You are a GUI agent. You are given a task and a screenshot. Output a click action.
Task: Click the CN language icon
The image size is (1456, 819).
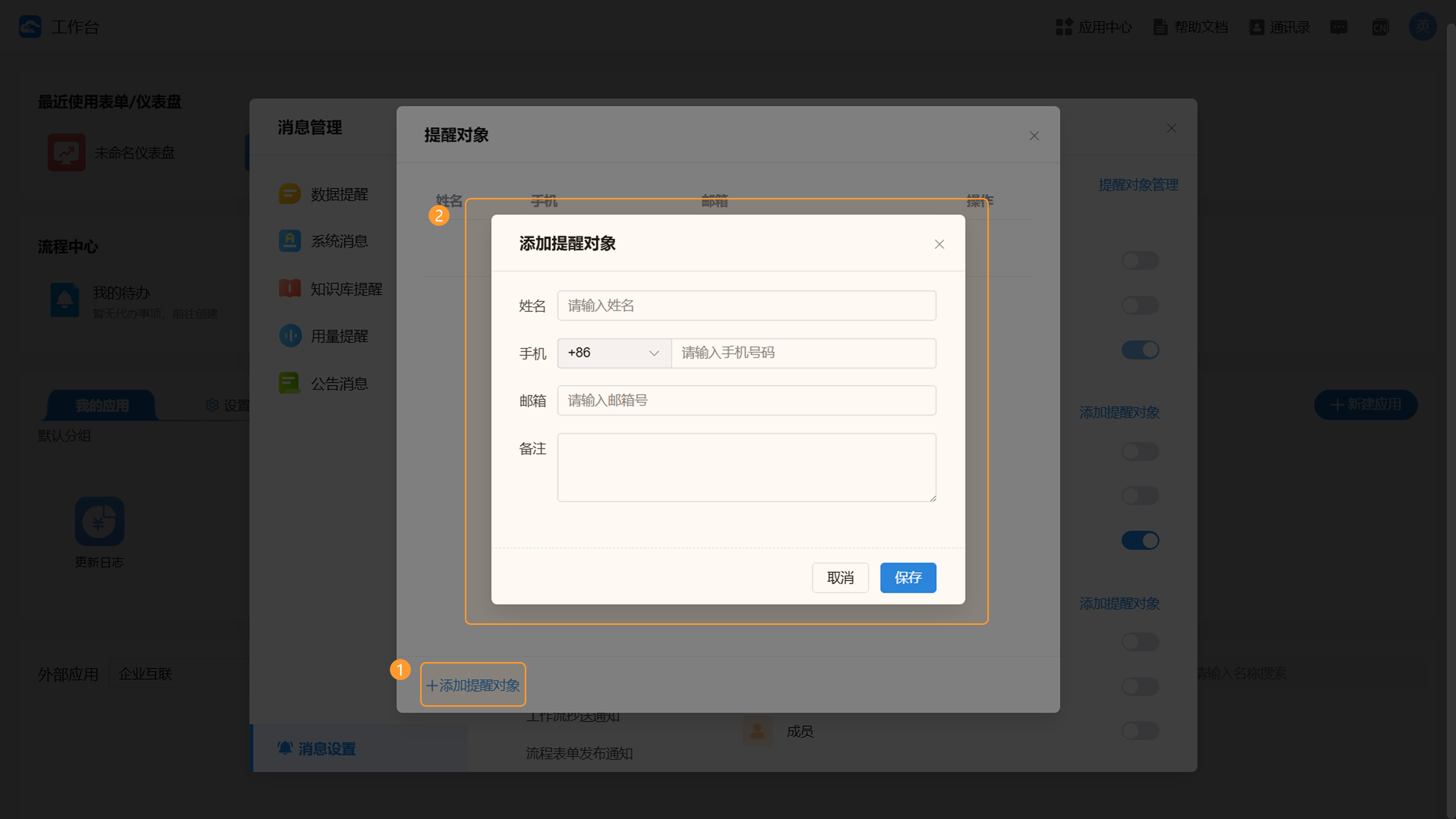(x=1380, y=27)
